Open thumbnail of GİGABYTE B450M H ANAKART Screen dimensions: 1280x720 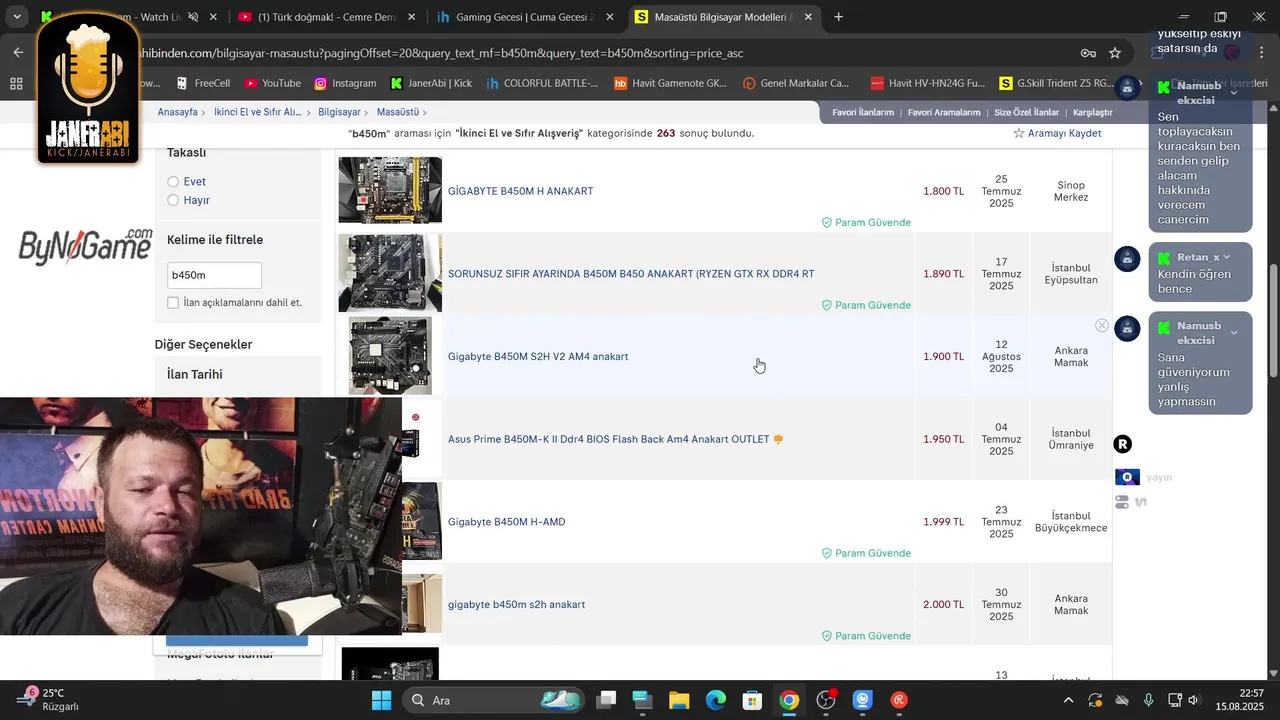point(390,190)
